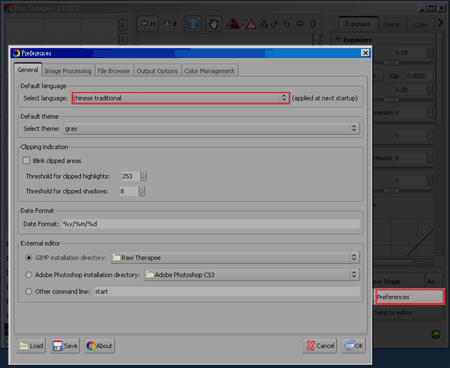Viewport: 450px width, 368px height.
Task: Click the rotate left icon in toolbar
Action: [274, 24]
